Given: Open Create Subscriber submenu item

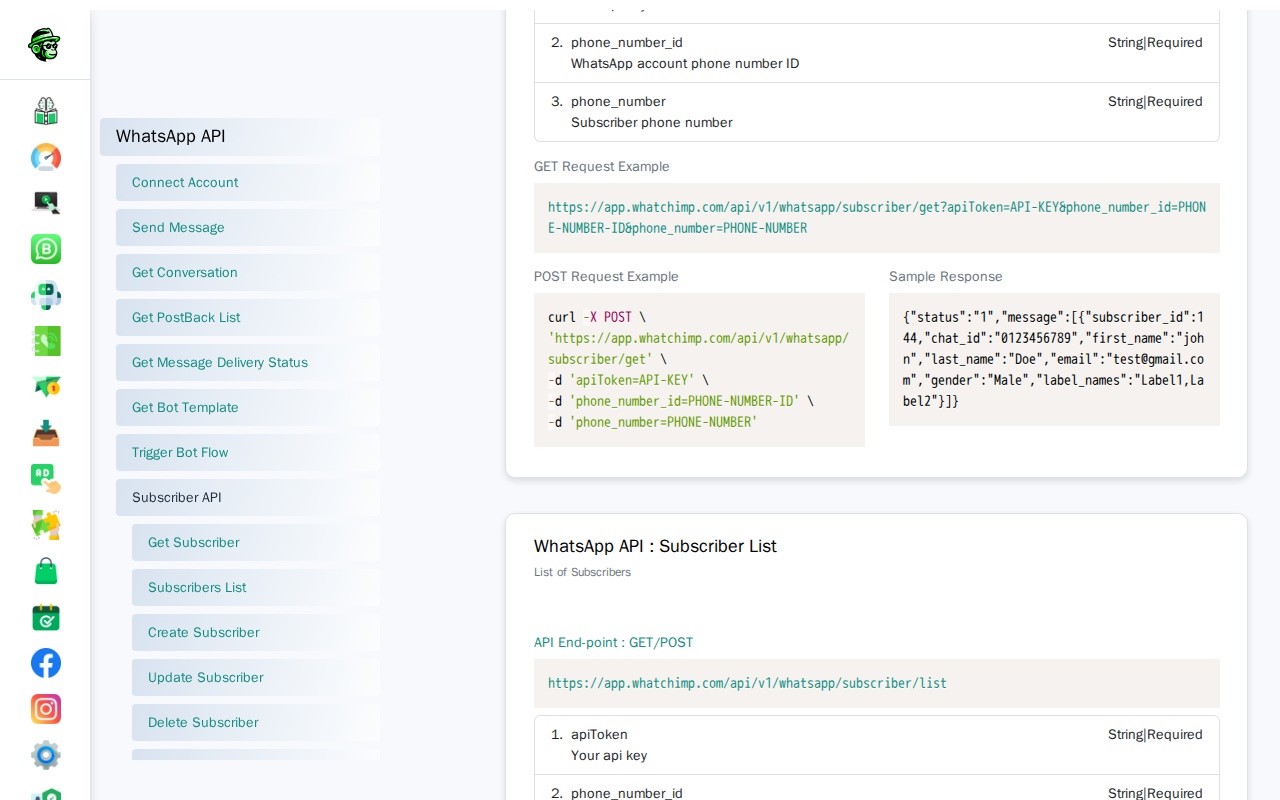Looking at the screenshot, I should [256, 633].
